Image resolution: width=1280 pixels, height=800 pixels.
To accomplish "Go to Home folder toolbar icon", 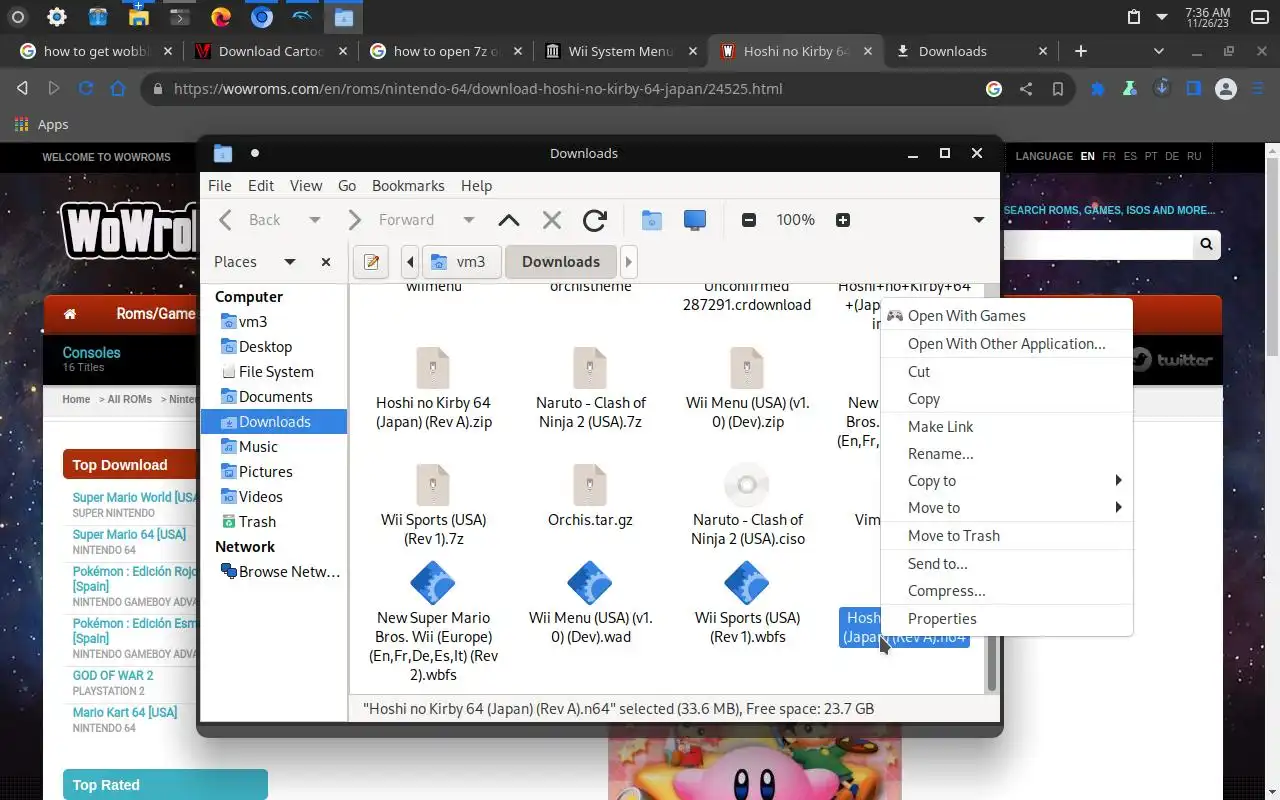I will tap(652, 220).
